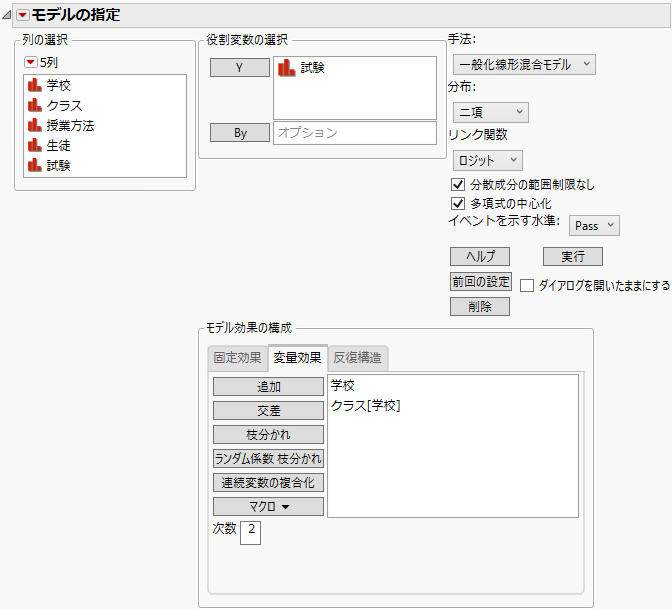The height and width of the screenshot is (609, 672).
Task: Select the 授業方法 column icon
Action: tap(33, 126)
